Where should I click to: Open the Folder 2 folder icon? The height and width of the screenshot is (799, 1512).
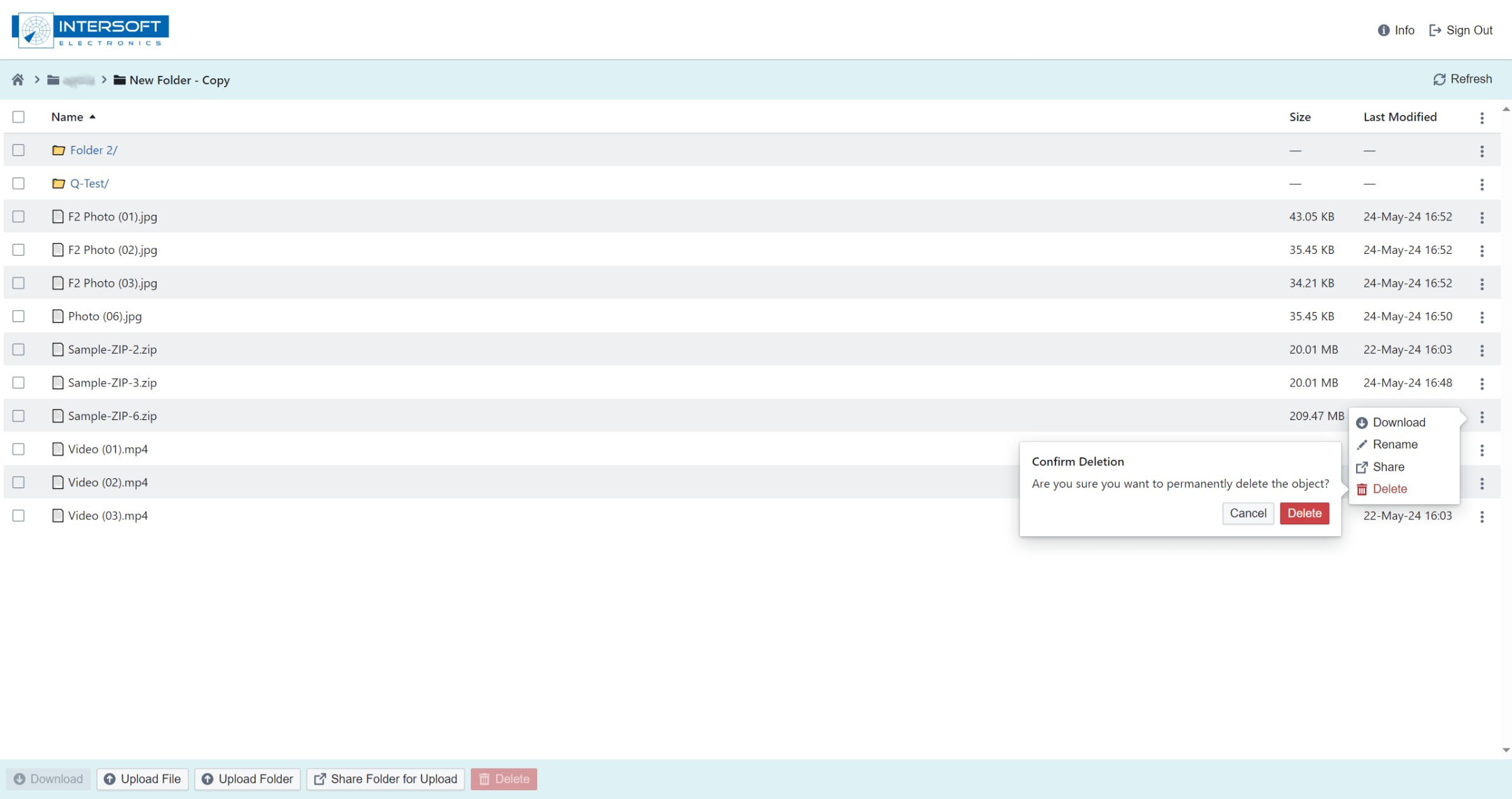59,150
